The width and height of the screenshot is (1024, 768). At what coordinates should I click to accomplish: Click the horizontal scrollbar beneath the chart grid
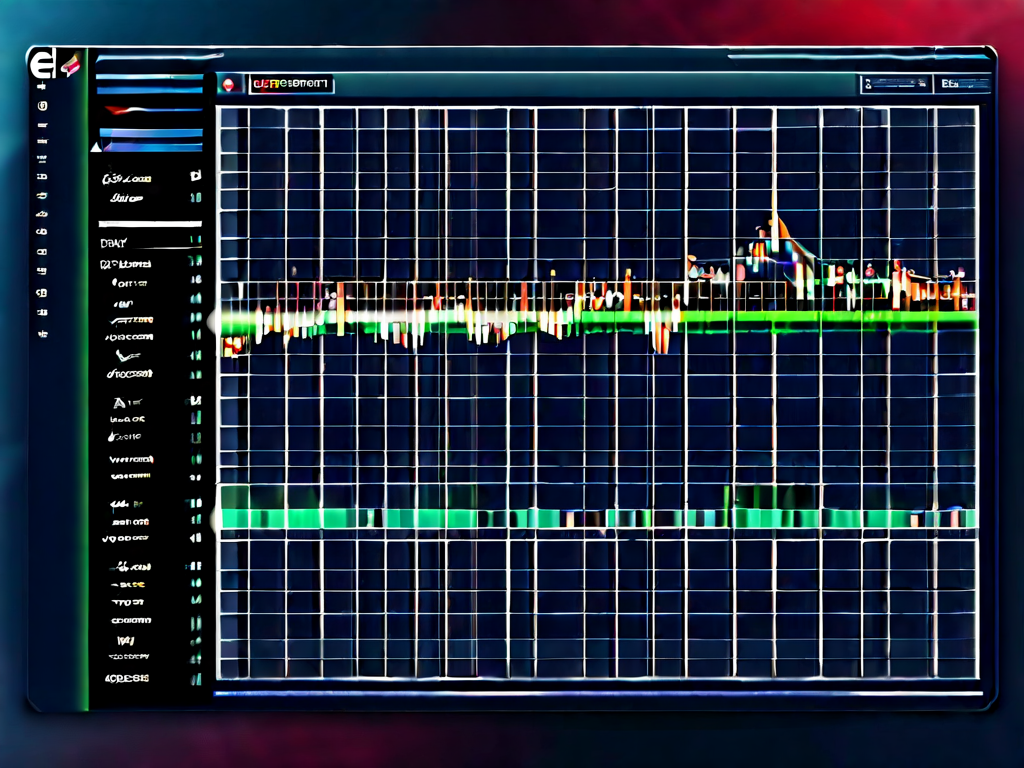click(x=598, y=692)
